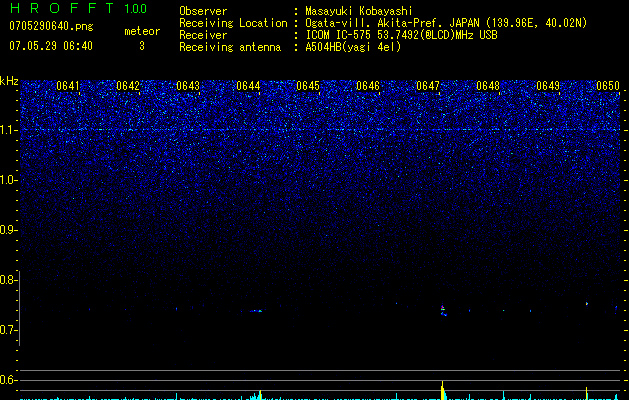This screenshot has height=400, width=629.
Task: Click the 0644 time marker
Action: 248,86
